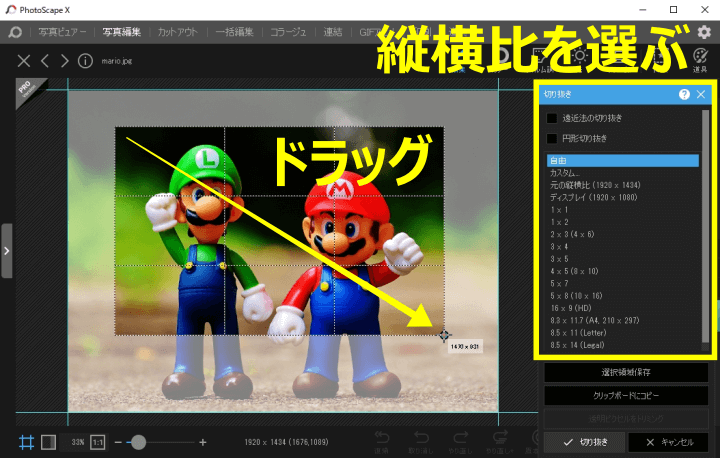The image size is (720, 458).
Task: Click the 1920 x 1434 image size readout
Action: click(286, 442)
